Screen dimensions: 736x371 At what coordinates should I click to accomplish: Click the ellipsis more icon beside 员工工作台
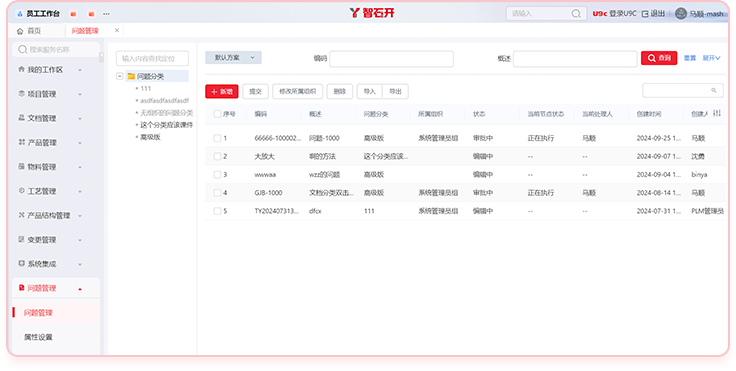point(107,14)
